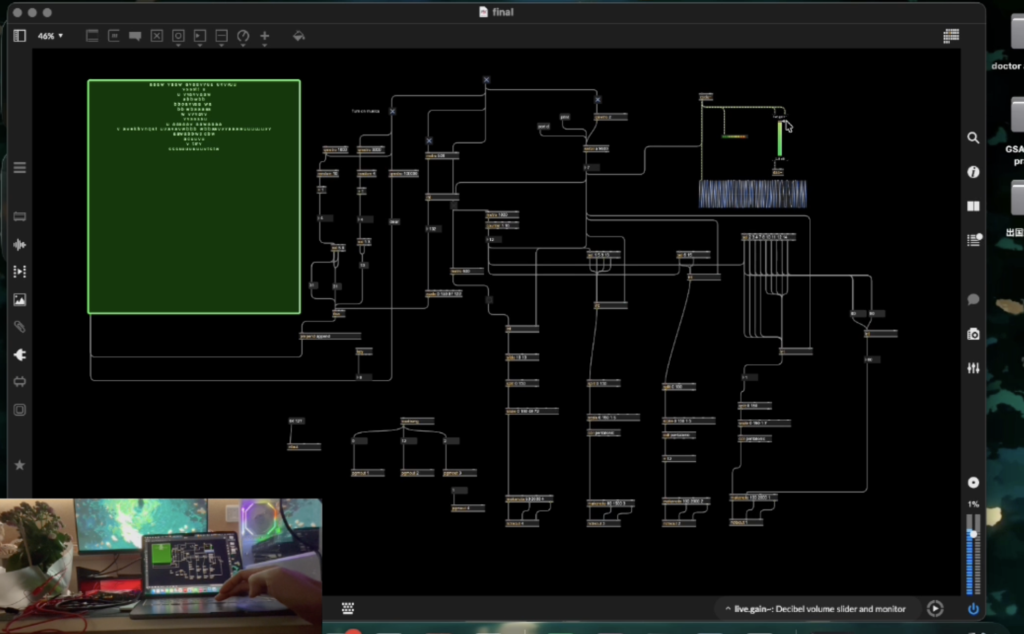The height and width of the screenshot is (634, 1024).
Task: Click the horizontal level meter in patch
Action: [735, 136]
